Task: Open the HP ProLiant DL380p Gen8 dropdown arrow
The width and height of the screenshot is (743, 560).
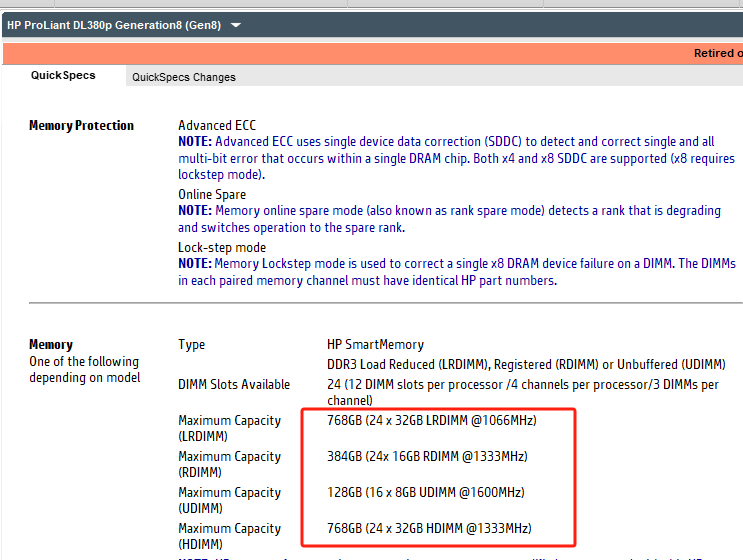Action: (236, 25)
